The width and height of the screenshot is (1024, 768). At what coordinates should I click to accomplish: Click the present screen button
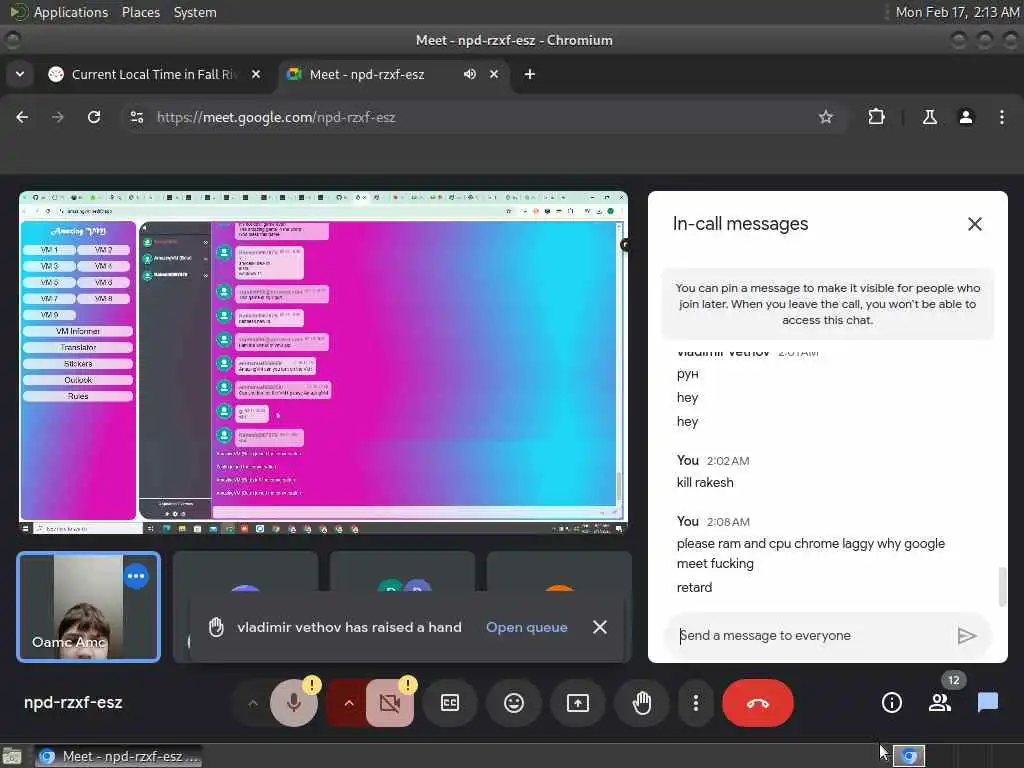click(x=578, y=703)
